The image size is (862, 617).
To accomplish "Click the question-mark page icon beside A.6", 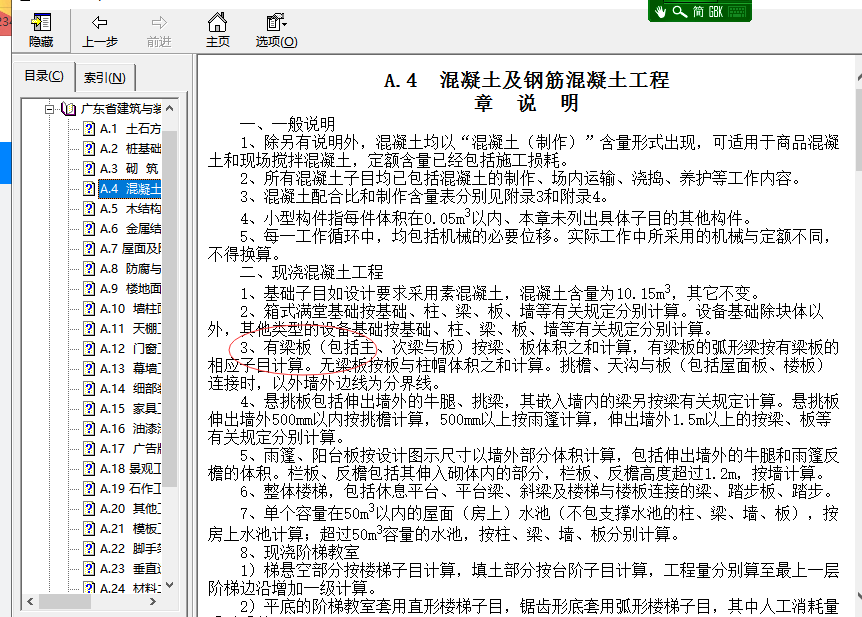I will (x=89, y=228).
